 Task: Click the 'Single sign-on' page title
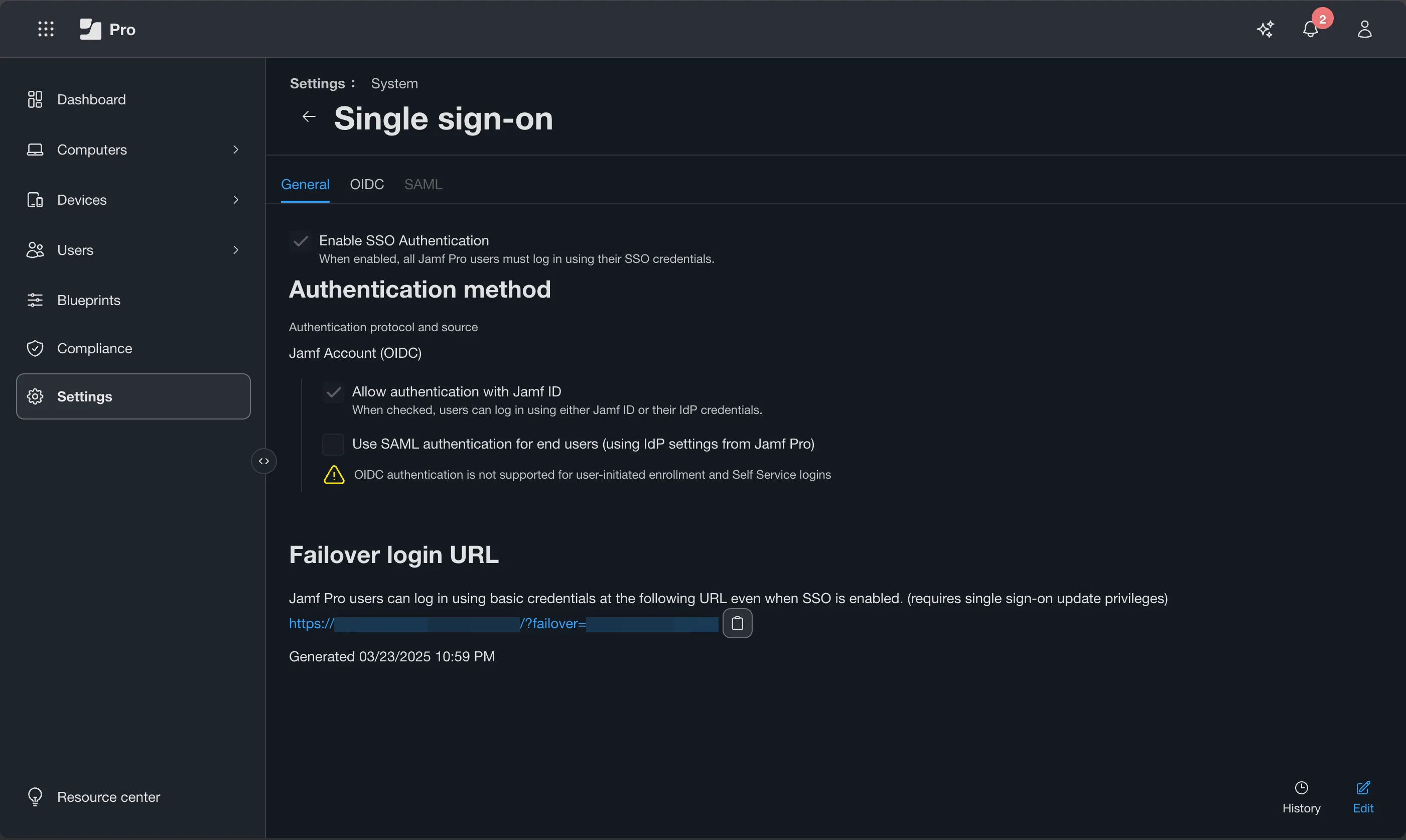(443, 118)
